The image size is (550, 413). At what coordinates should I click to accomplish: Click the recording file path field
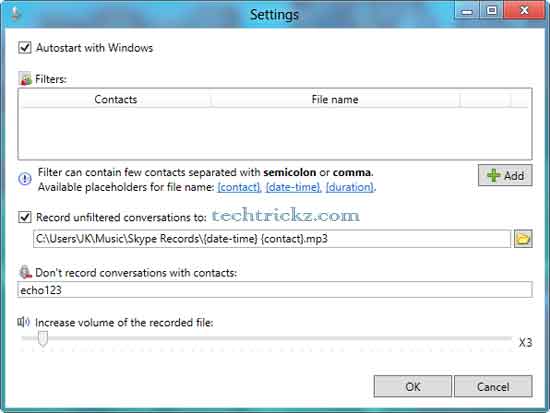272,239
